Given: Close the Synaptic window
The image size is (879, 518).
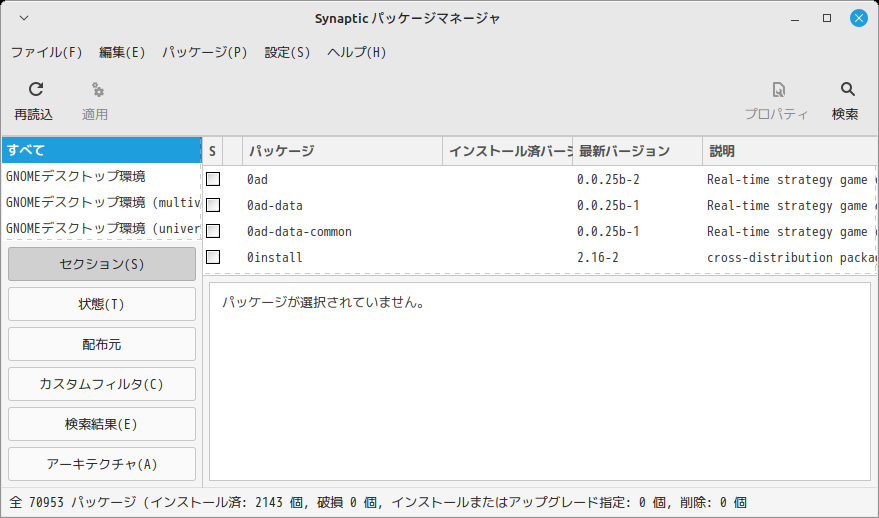Looking at the screenshot, I should [x=859, y=18].
